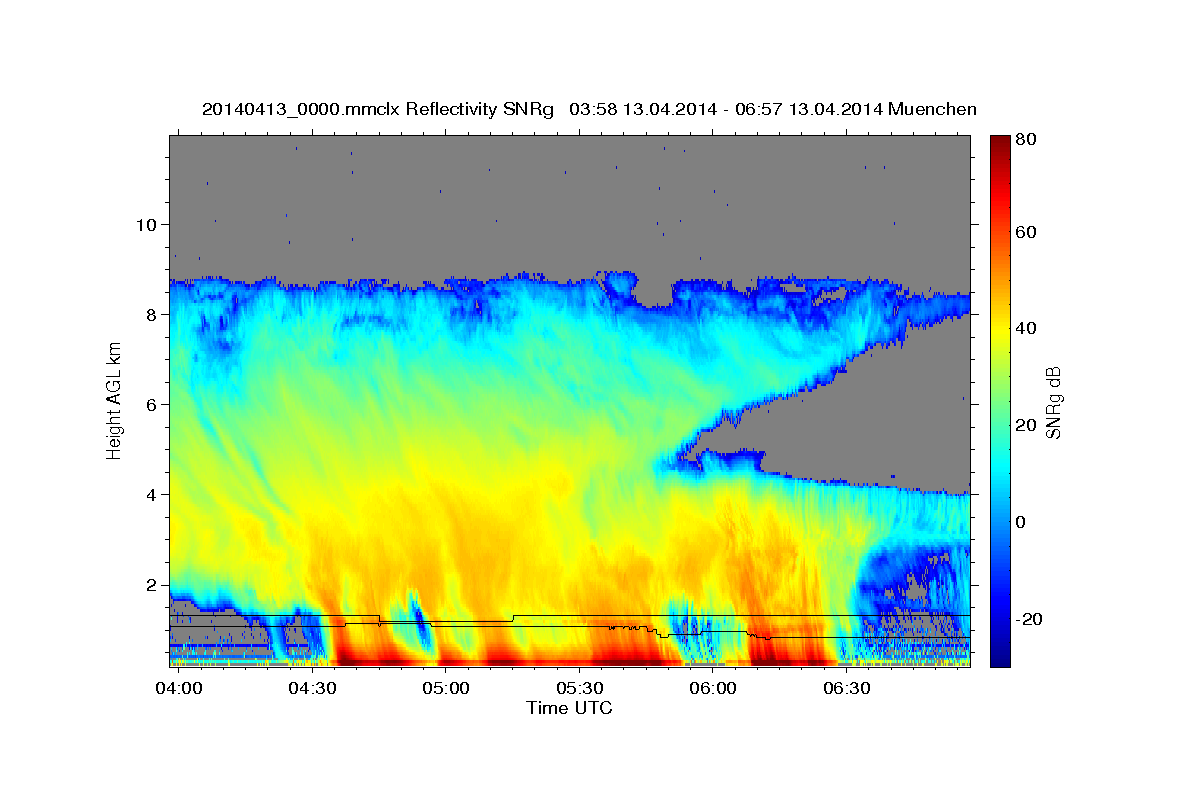
Task: Click the dark blue bottom of colorbar
Action: (999, 658)
